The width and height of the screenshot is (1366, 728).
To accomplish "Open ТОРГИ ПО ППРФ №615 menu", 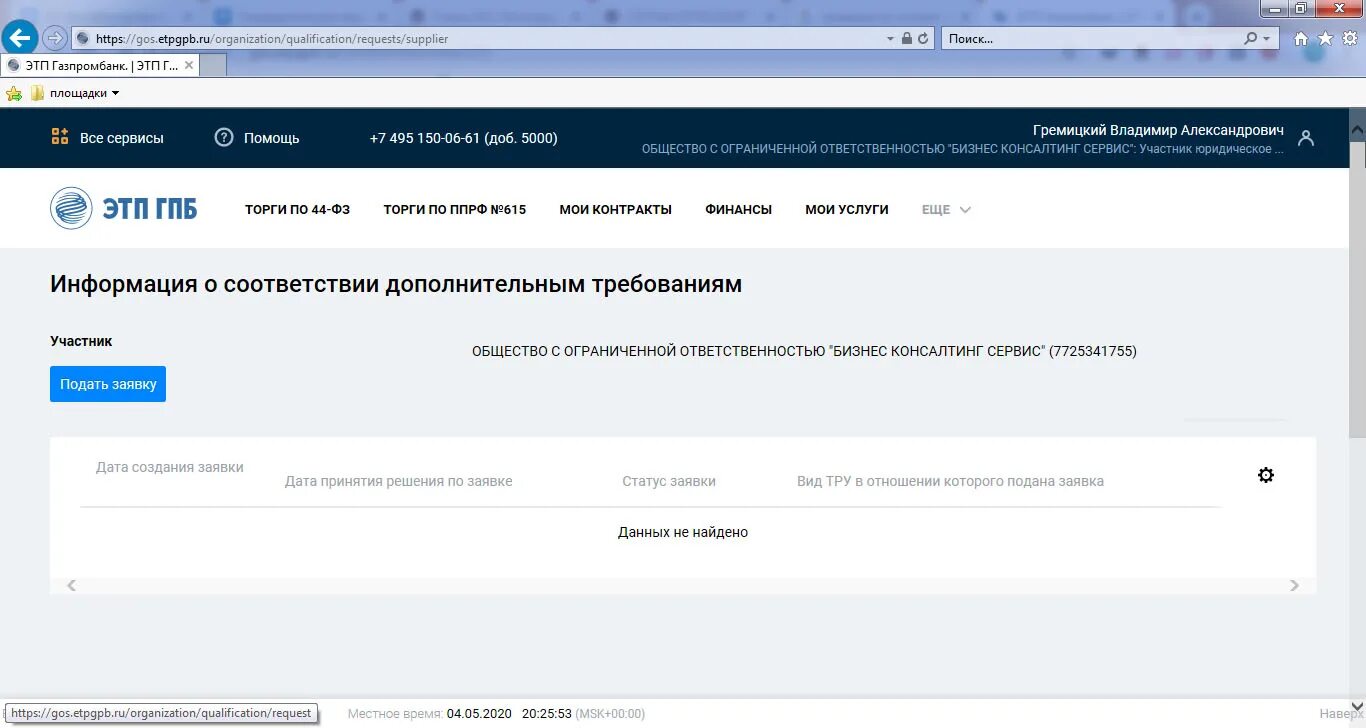I will click(x=455, y=210).
